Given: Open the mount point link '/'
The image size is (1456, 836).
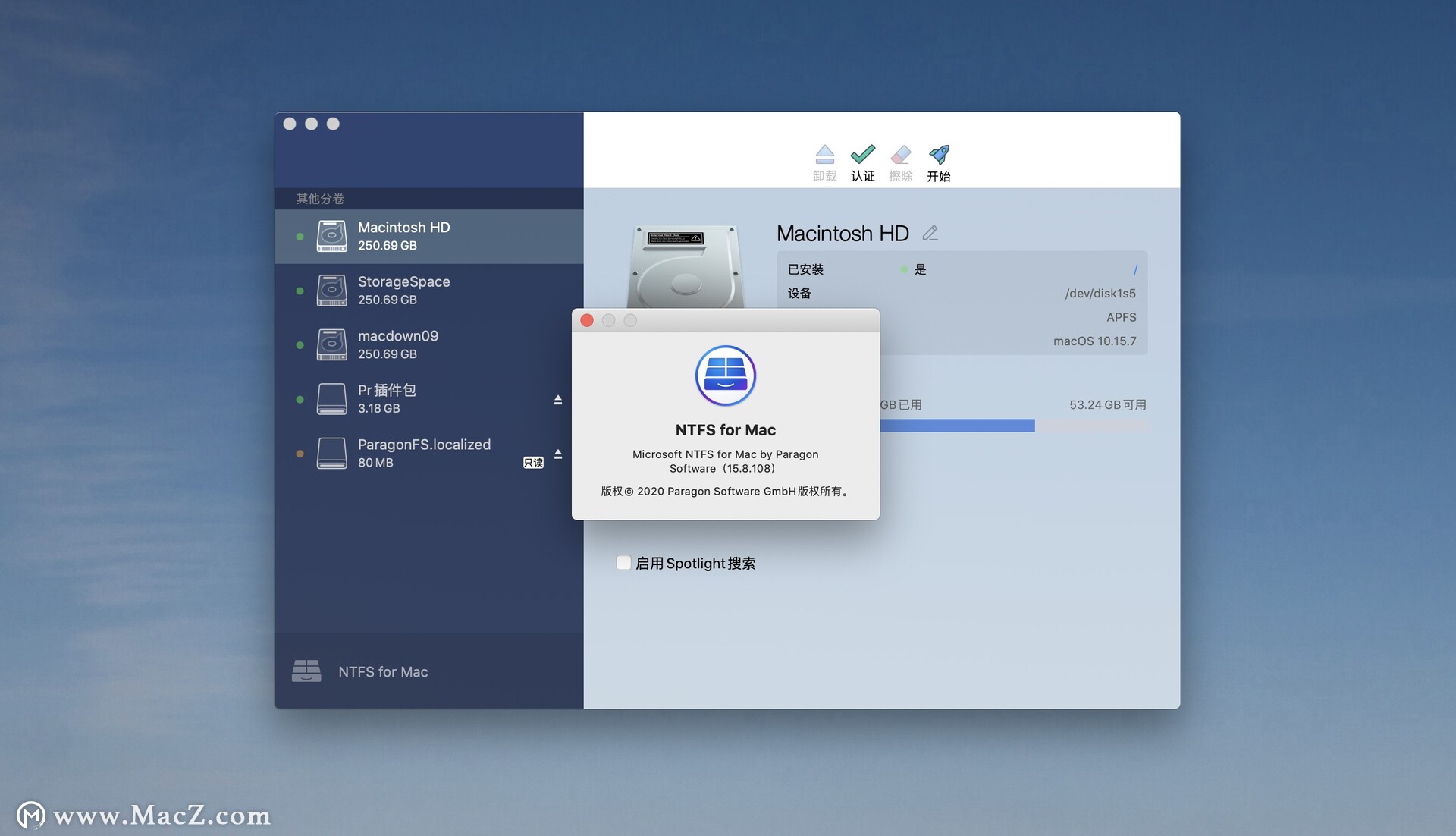Looking at the screenshot, I should point(1134,269).
